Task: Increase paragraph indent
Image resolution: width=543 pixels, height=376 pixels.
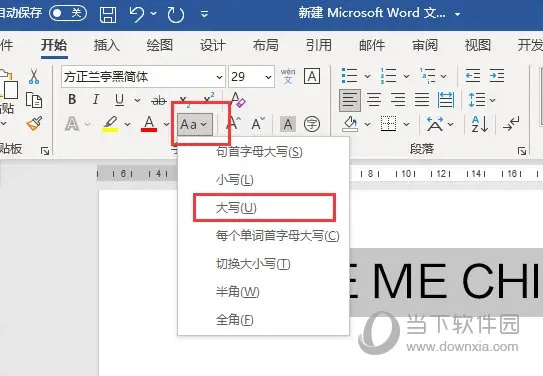Action: (497, 75)
